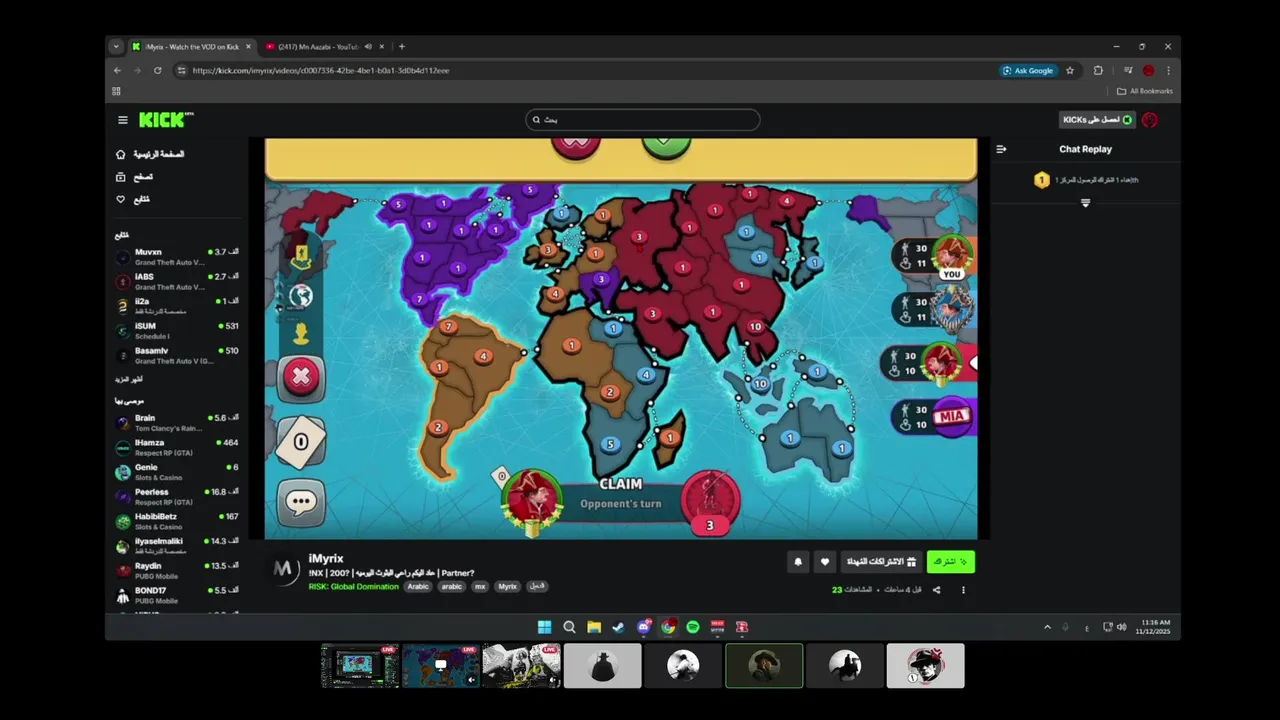Open ilyaselmaliki recommended channel
Screen dimensions: 1280x720
point(177,546)
